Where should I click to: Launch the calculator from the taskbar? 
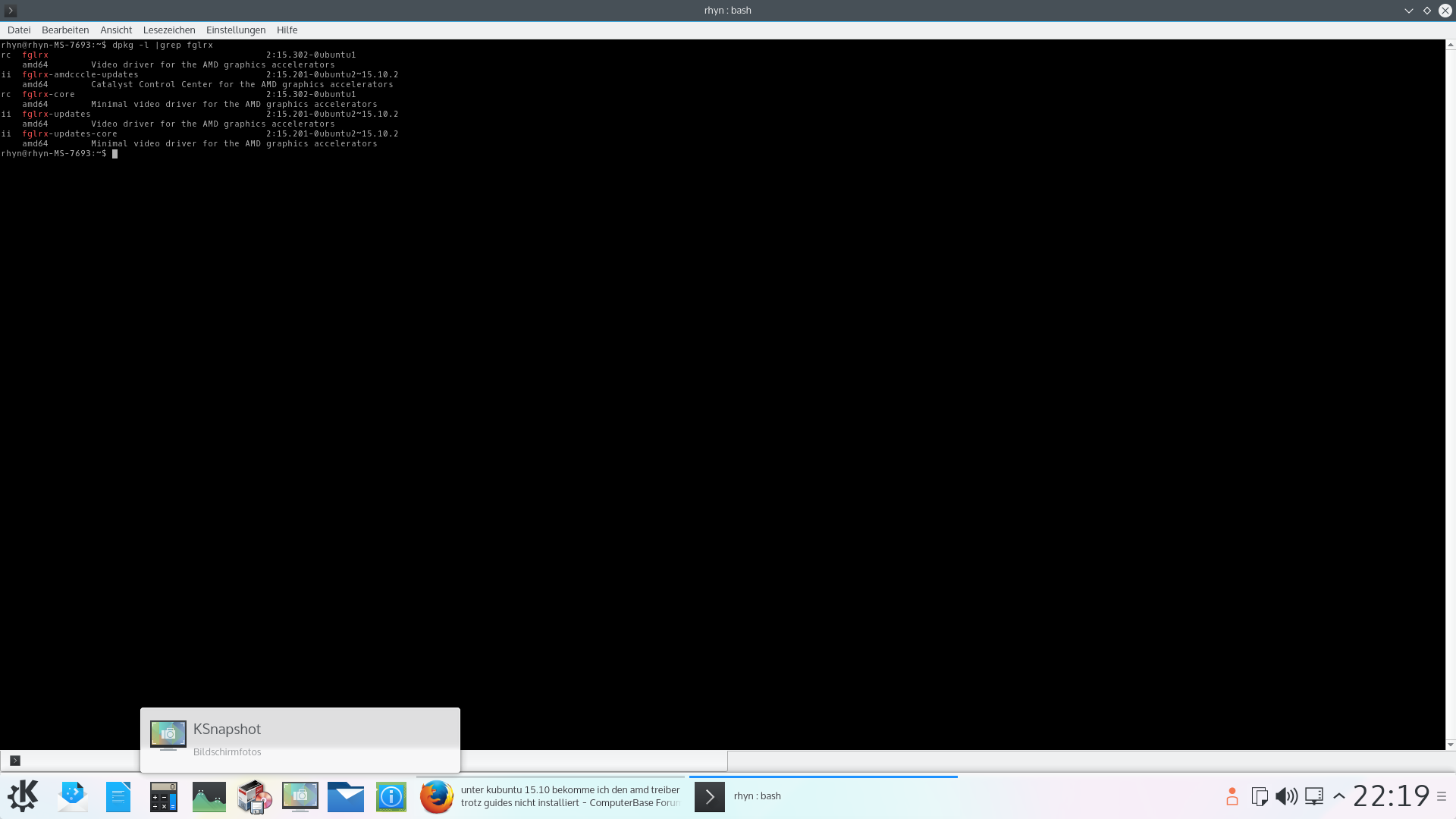click(163, 796)
